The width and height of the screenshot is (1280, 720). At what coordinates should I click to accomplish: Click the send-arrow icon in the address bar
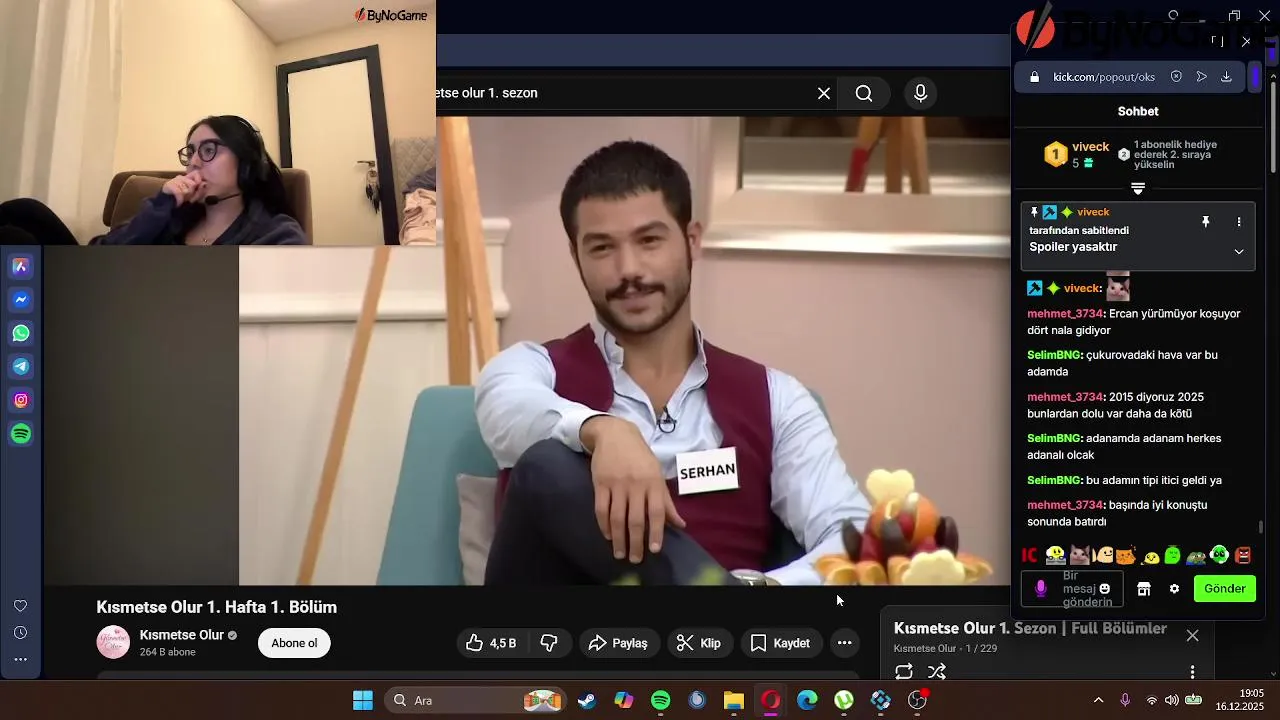[x=1201, y=77]
